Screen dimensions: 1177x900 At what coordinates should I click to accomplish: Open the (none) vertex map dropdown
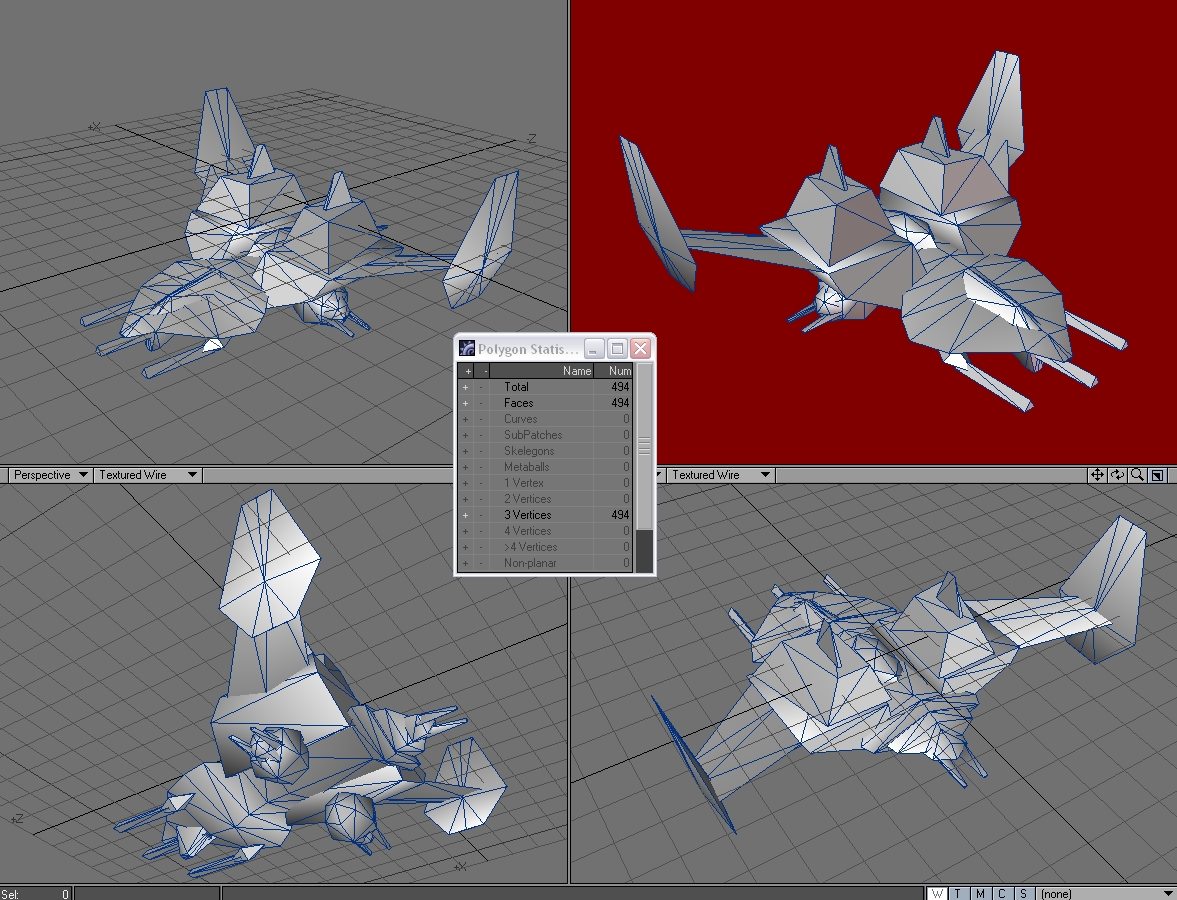click(1106, 893)
